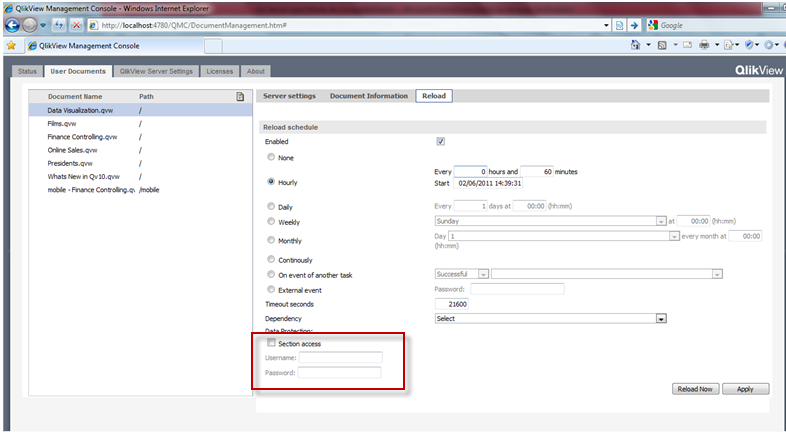Select the mobile - Finance Controlling document
This screenshot has height=432, width=786.
(x=140, y=190)
